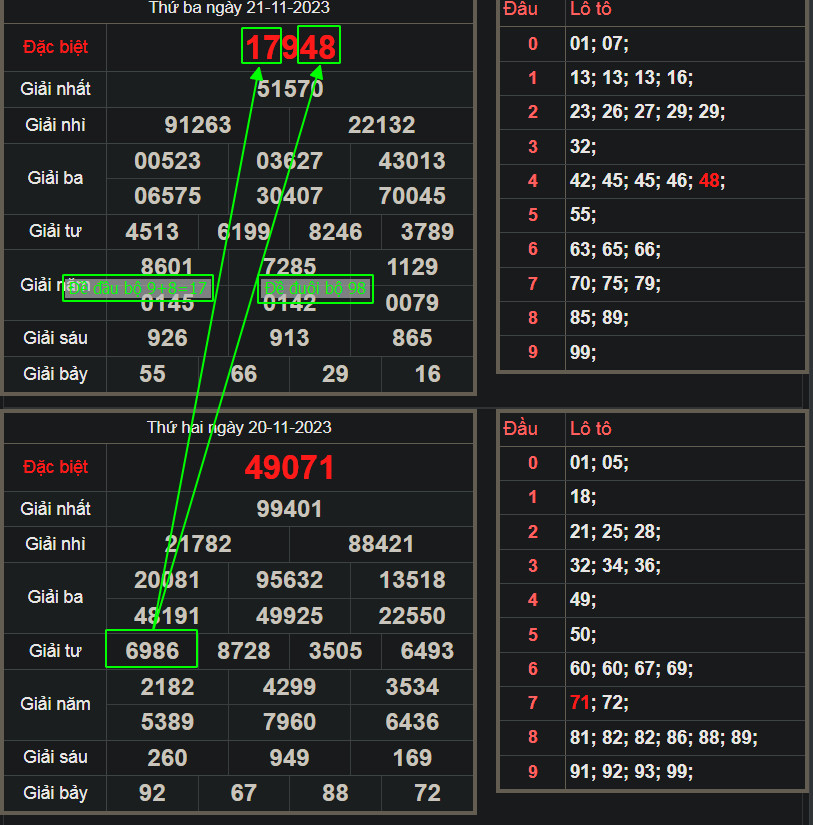Click the Giải nhất number 51570
This screenshot has height=825, width=813.
[x=289, y=89]
